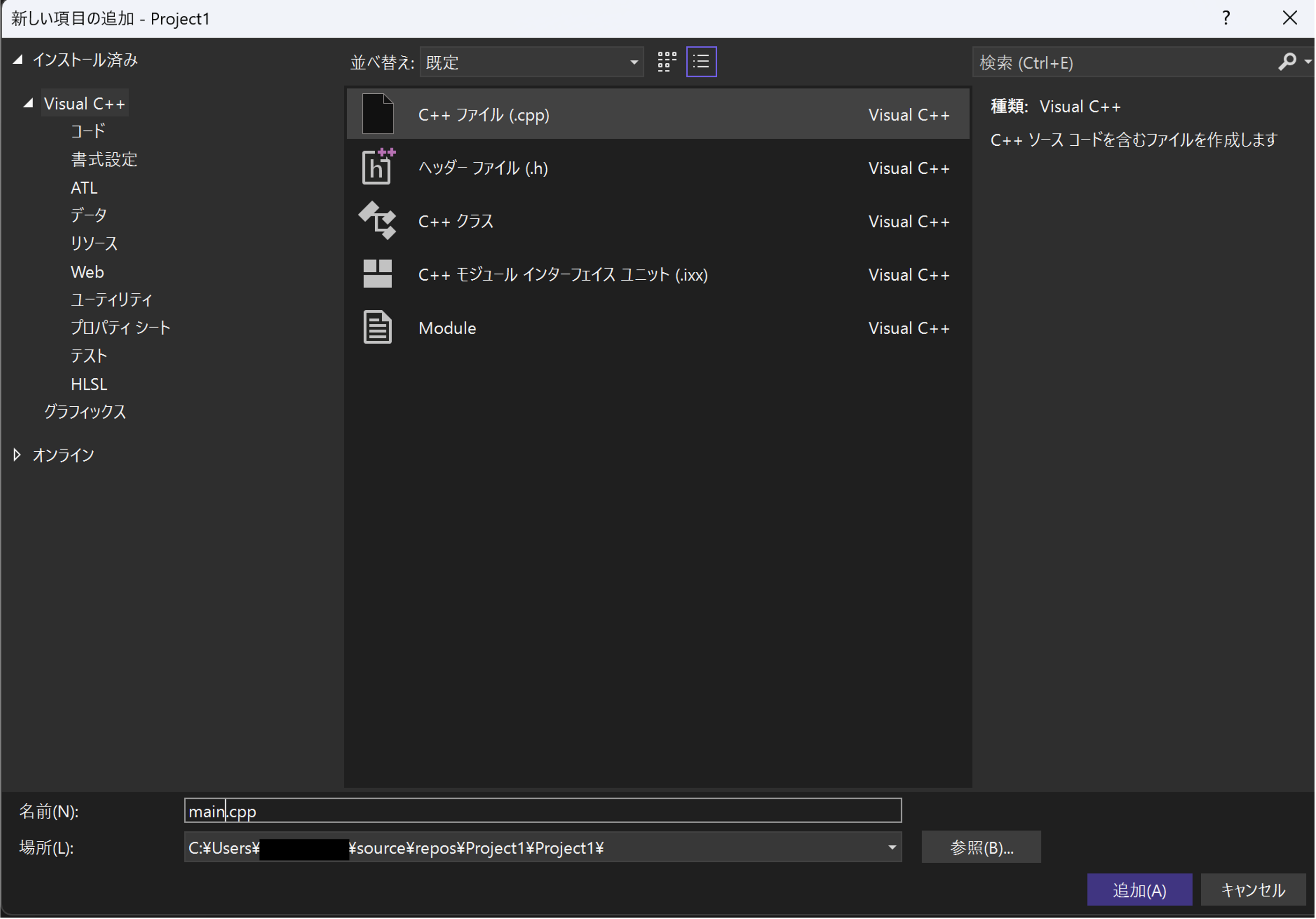Click in the 名前 file name field
The width and height of the screenshot is (1316, 919).
point(543,811)
